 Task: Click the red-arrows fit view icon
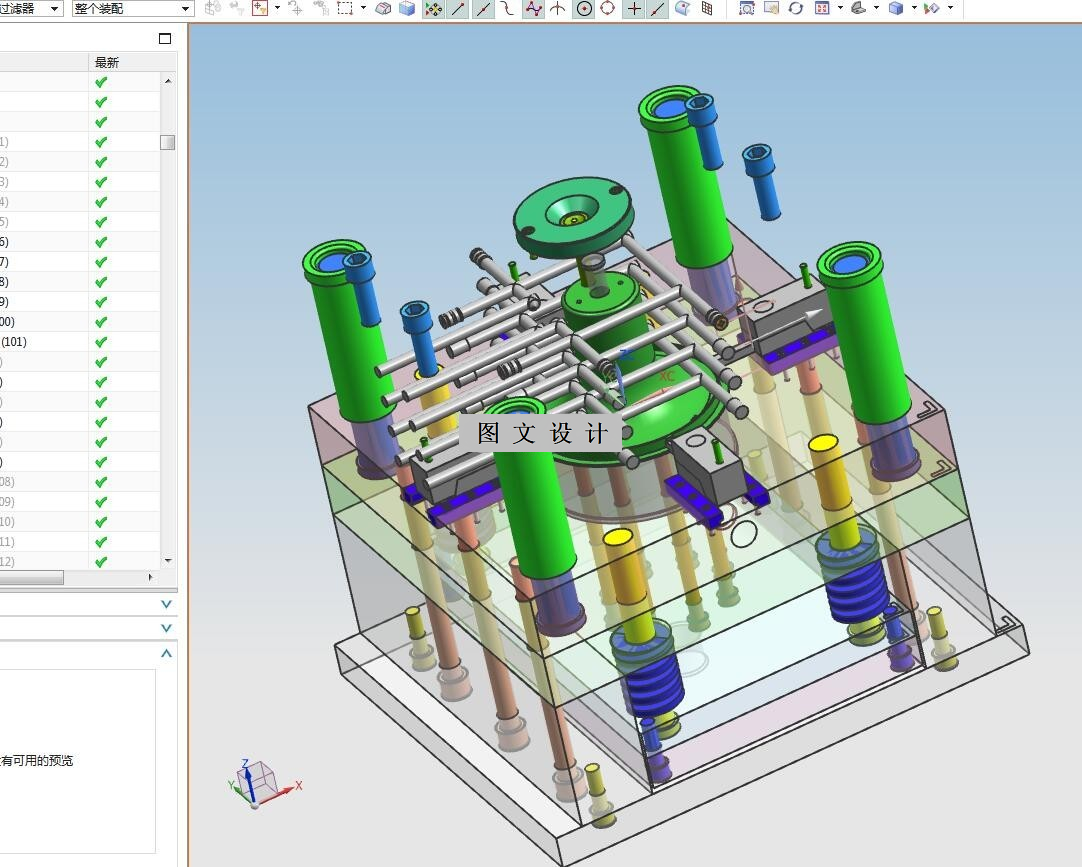pyautogui.click(x=822, y=8)
